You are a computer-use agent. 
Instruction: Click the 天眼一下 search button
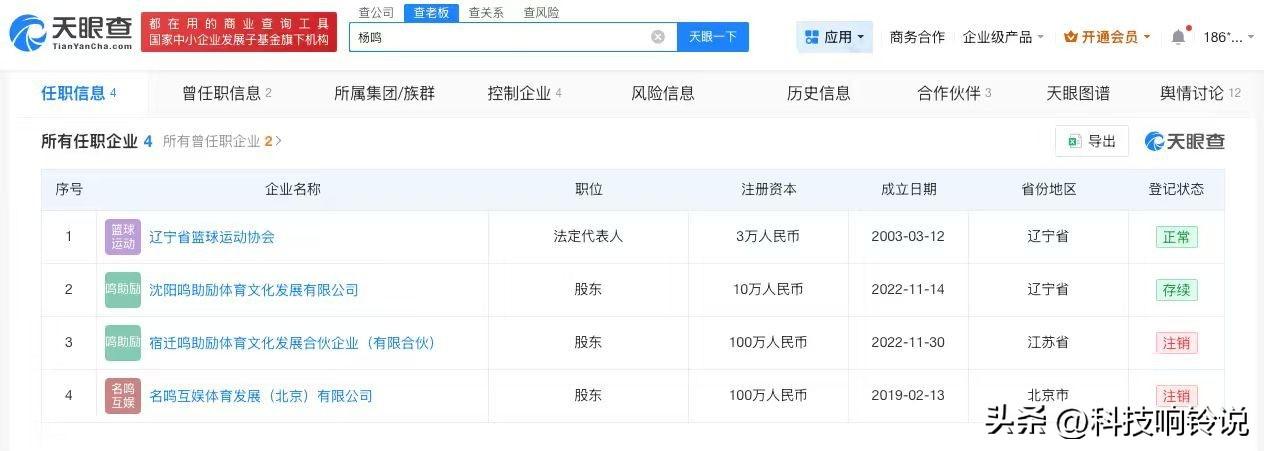coord(713,37)
